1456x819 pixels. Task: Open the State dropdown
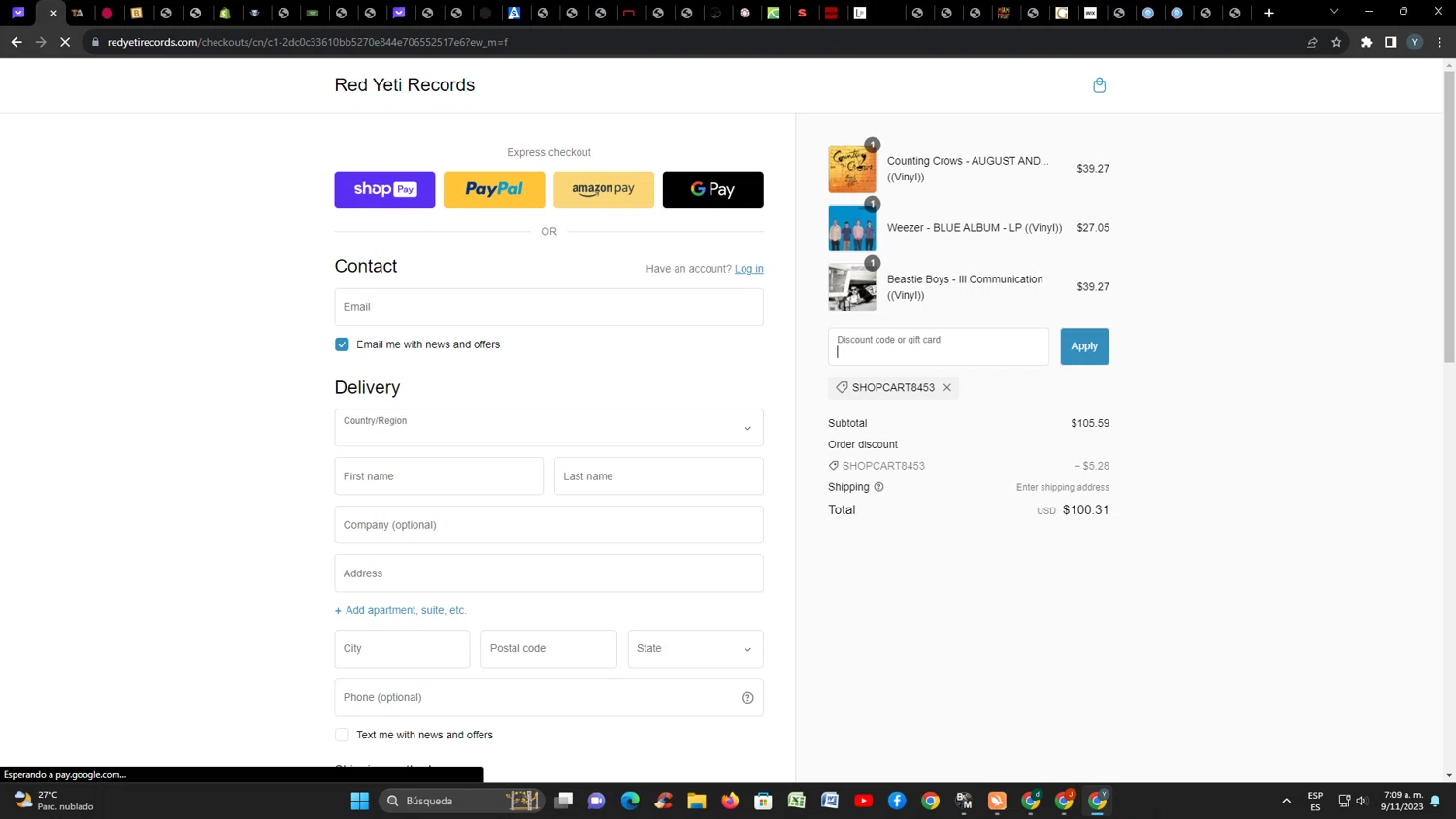point(695,649)
